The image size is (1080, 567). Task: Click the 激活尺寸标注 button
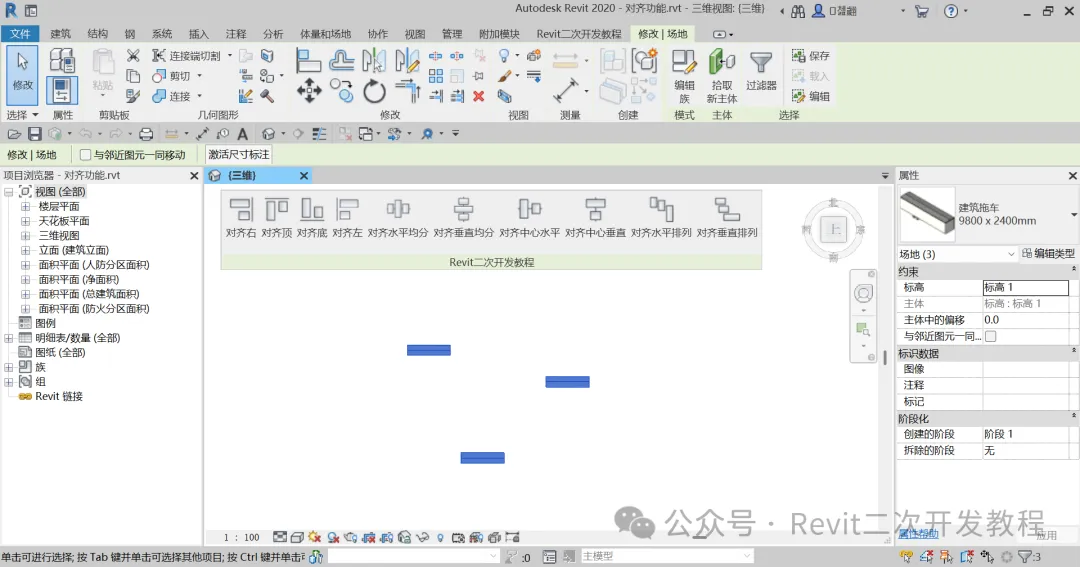pos(238,155)
